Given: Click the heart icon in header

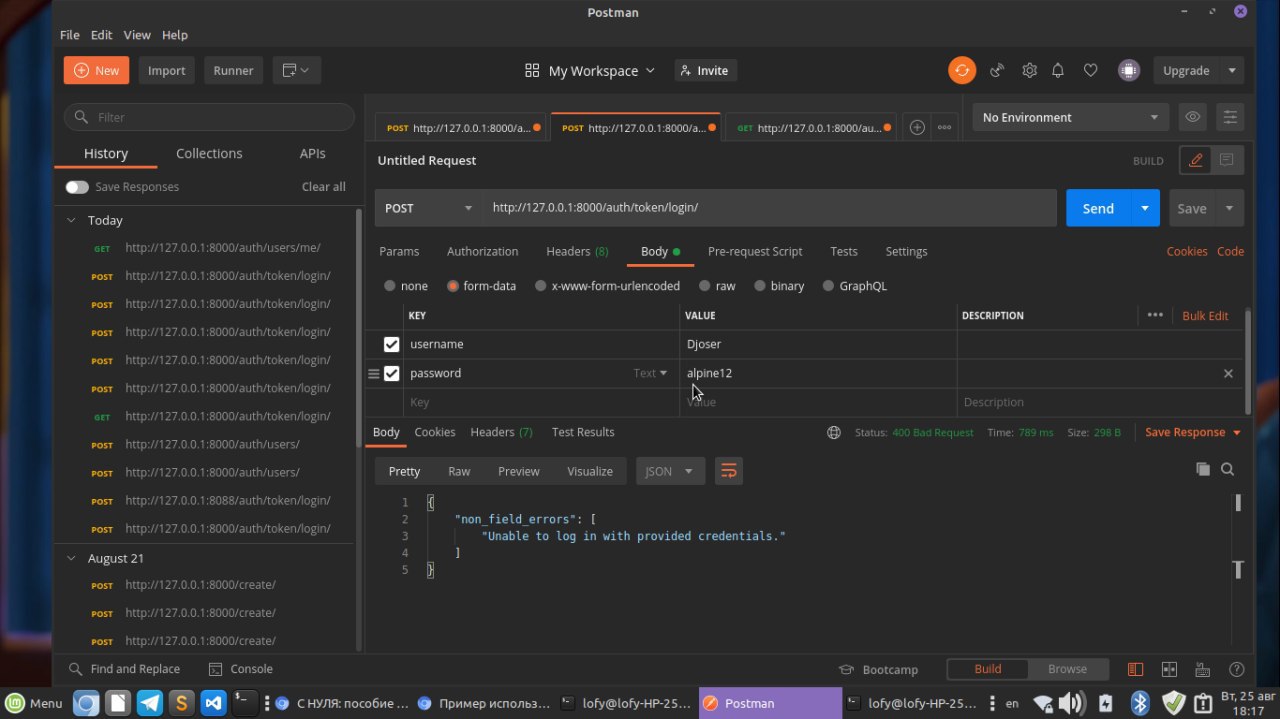Looking at the screenshot, I should coord(1091,70).
